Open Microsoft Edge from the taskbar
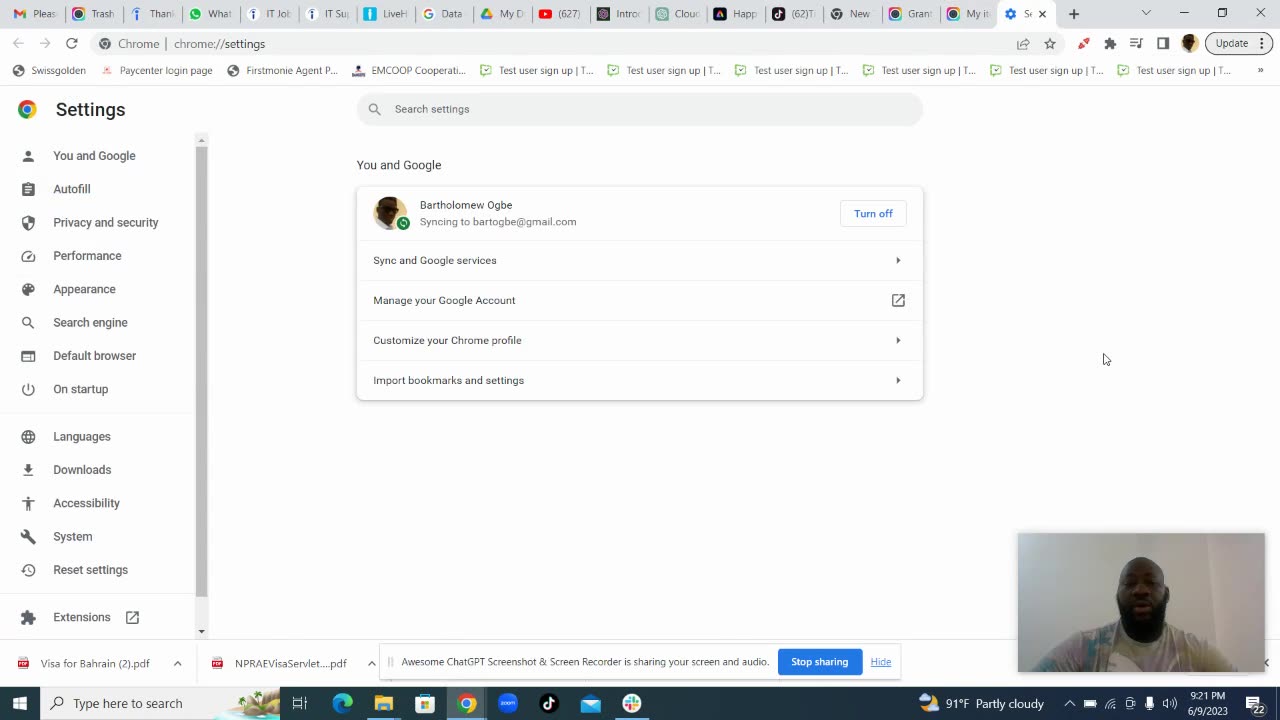1280x720 pixels. [342, 703]
